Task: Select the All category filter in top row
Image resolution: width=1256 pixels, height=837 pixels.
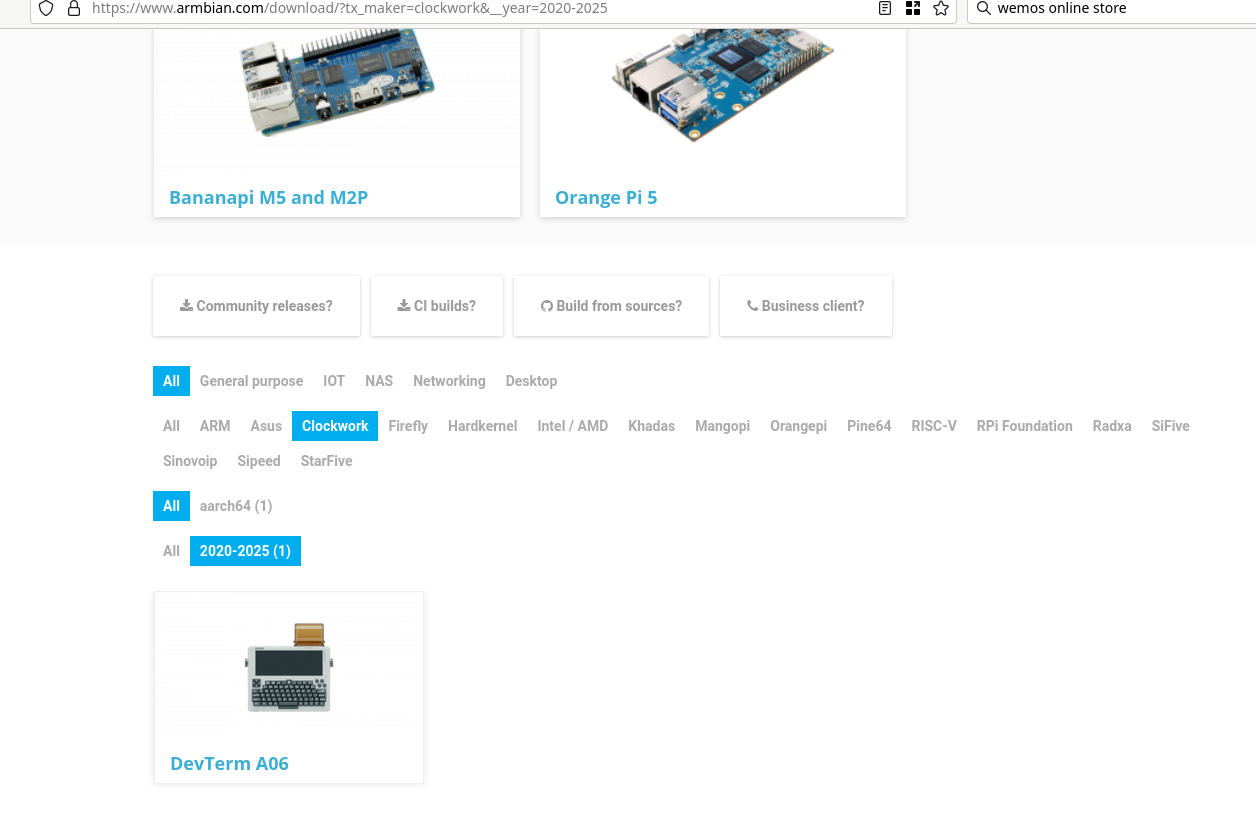Action: click(x=171, y=381)
